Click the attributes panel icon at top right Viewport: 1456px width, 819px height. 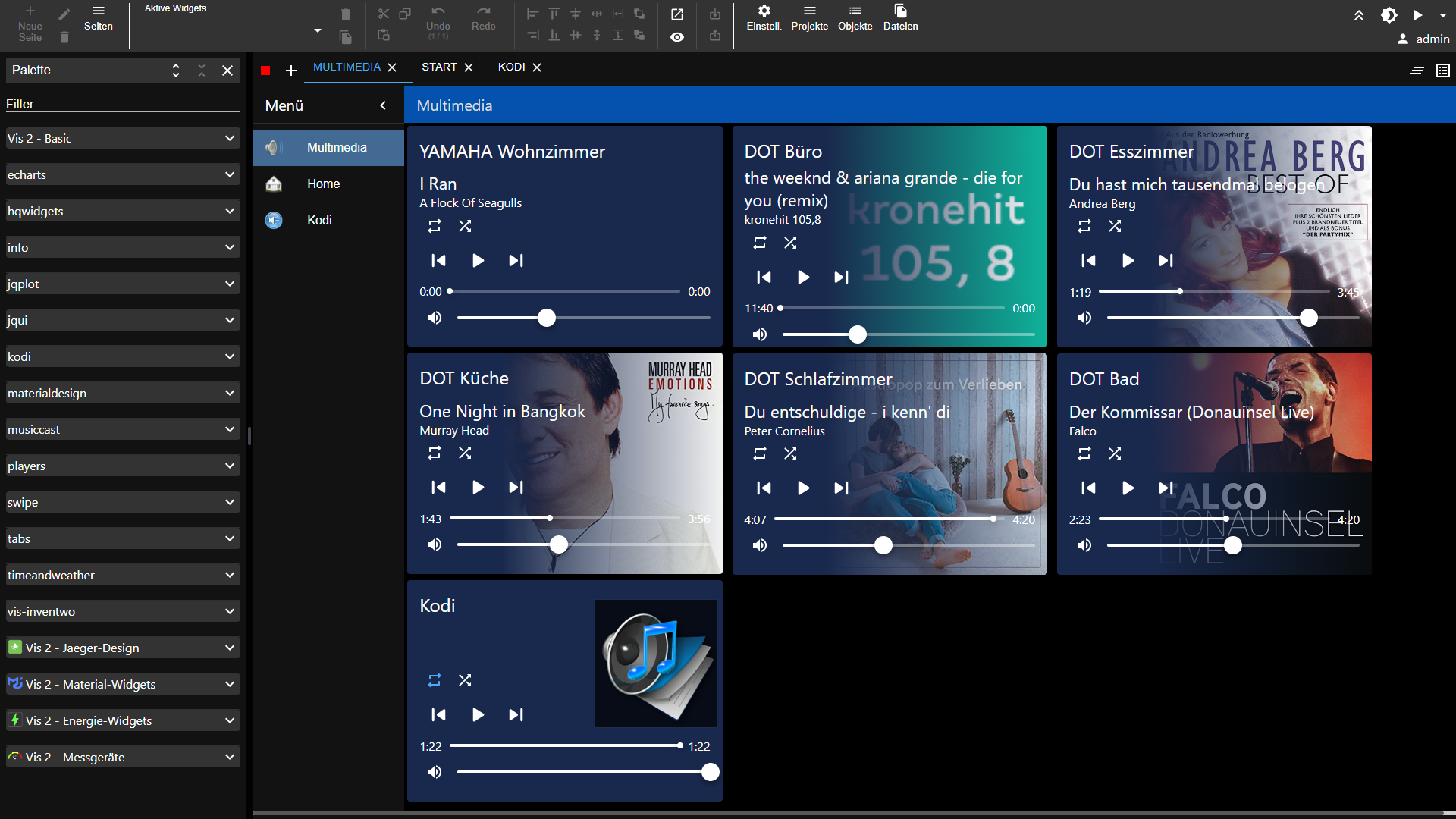1443,71
